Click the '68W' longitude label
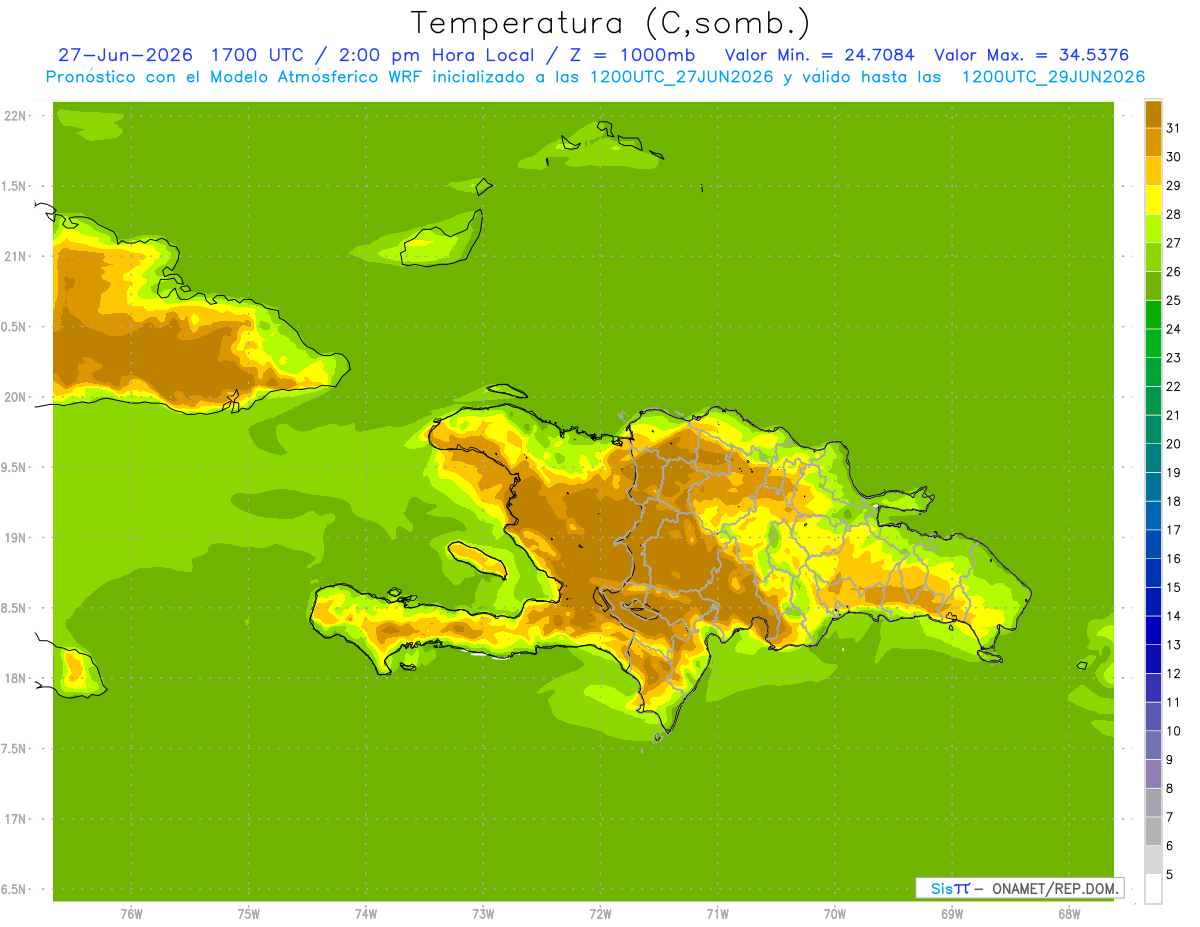Screen dimensions: 1200x927 [x=1069, y=914]
